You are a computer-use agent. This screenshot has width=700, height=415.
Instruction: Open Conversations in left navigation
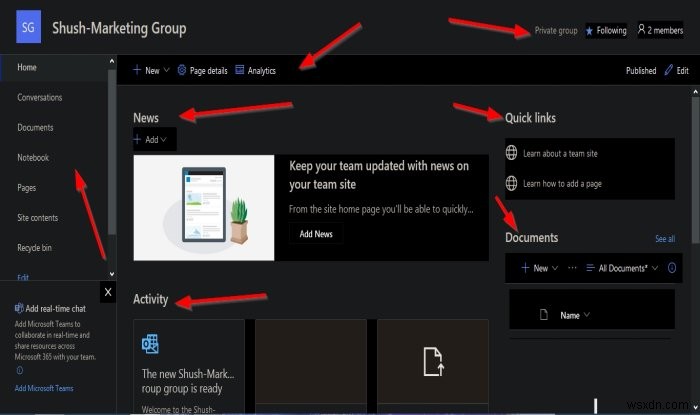[x=40, y=97]
